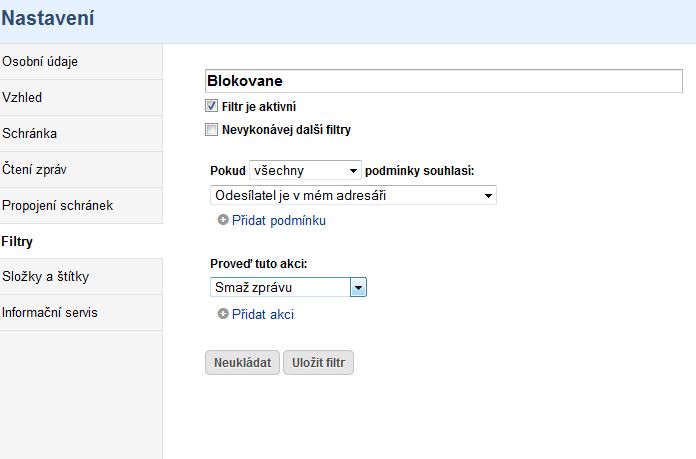Focus the filter name field containing Blokovane
The image size is (696, 459).
444,81
